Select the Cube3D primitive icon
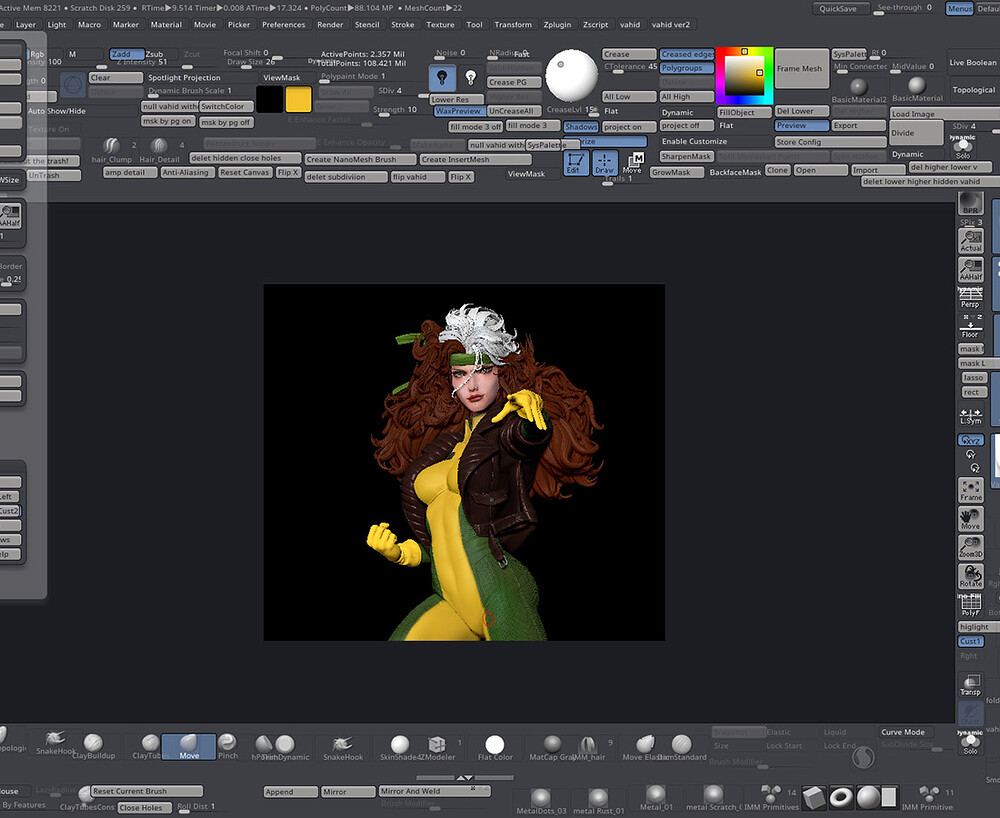Screen dimensions: 1000x818 click(x=814, y=797)
